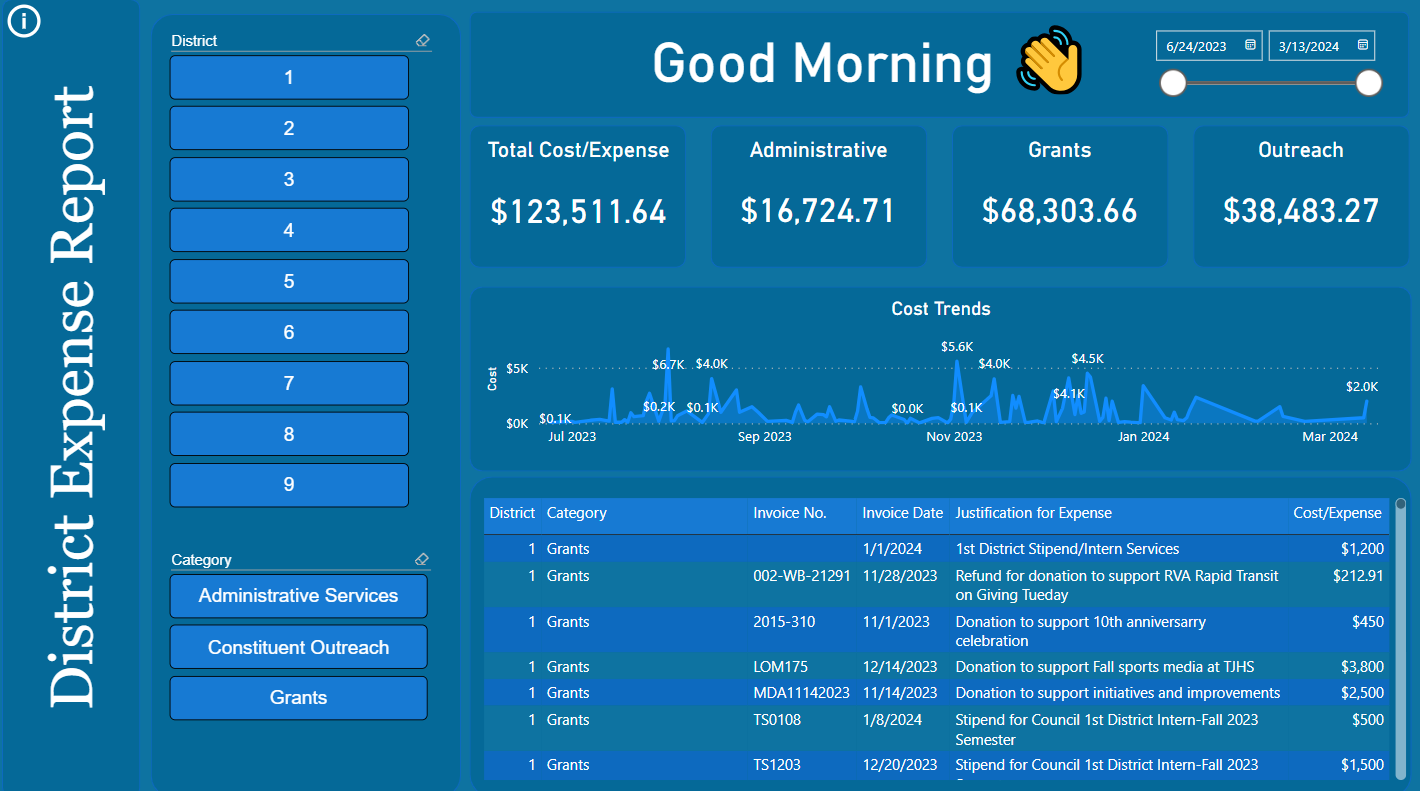The height and width of the screenshot is (791, 1420).
Task: Clear District filters using the eraser icon
Action: (422, 41)
